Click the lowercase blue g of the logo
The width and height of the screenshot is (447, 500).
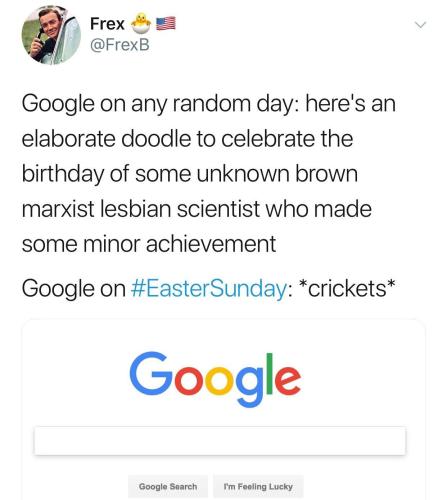tap(250, 387)
